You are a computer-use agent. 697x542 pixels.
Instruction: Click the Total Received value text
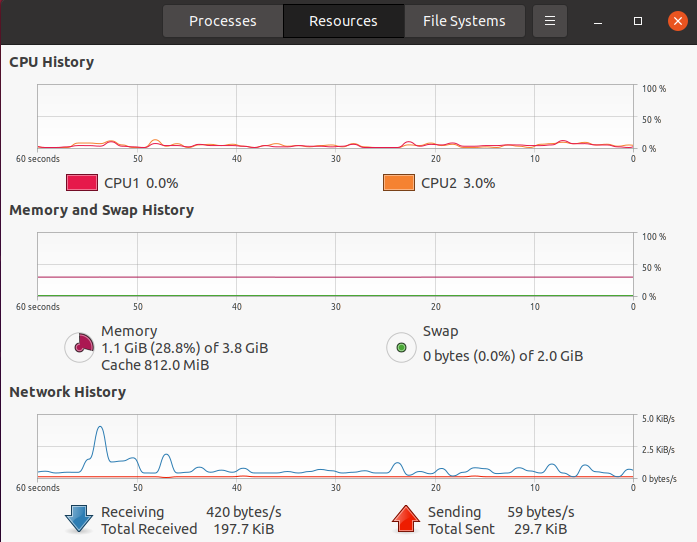tap(244, 529)
